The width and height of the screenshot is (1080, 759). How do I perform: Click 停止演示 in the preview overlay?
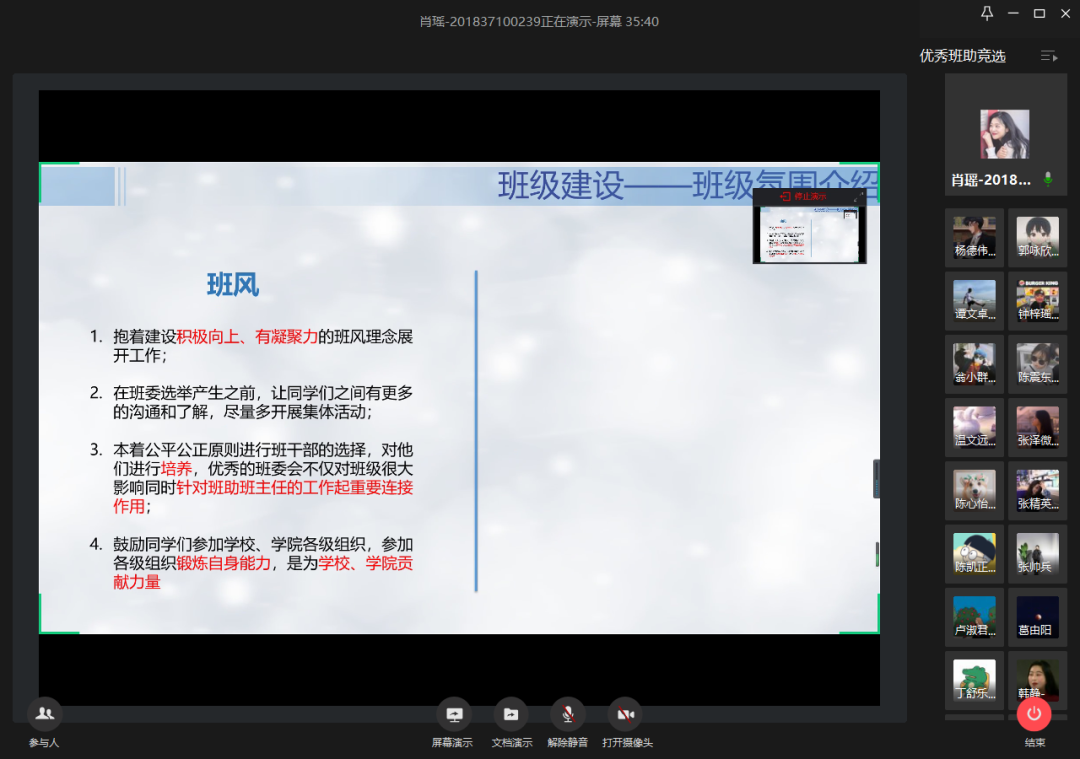coord(803,196)
